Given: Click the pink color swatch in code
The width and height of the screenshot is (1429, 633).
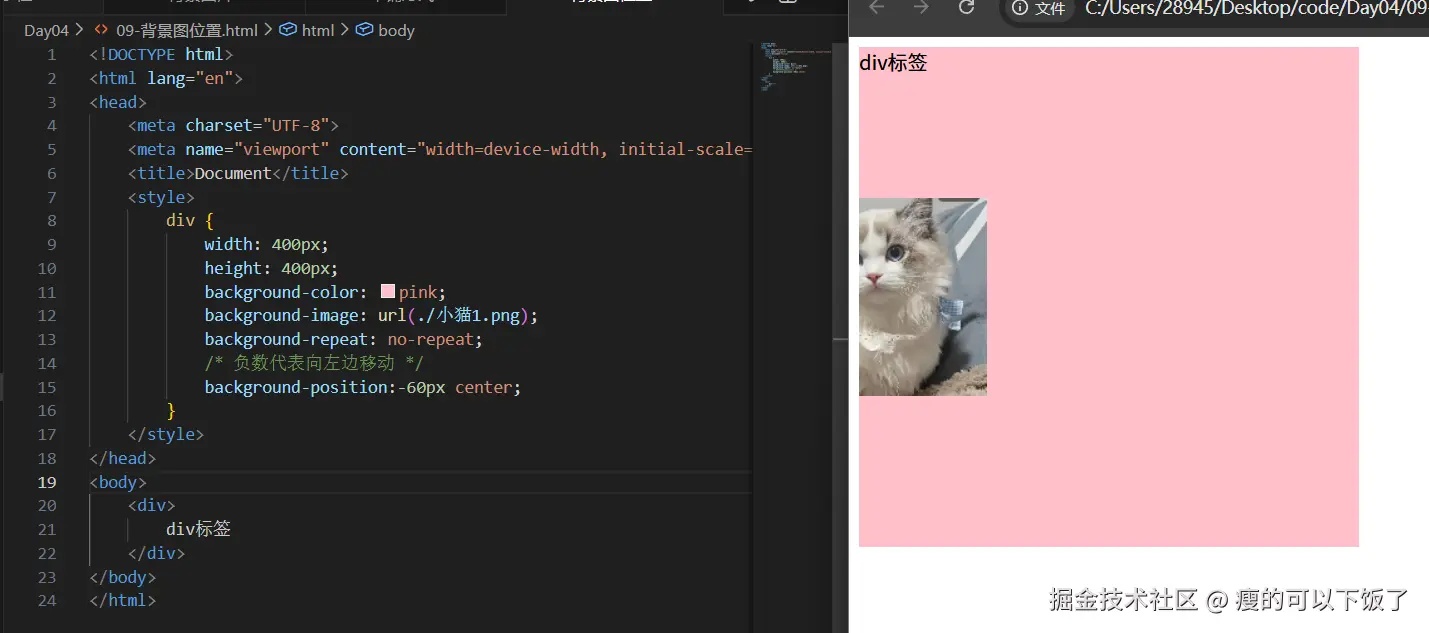Looking at the screenshot, I should pos(388,292).
